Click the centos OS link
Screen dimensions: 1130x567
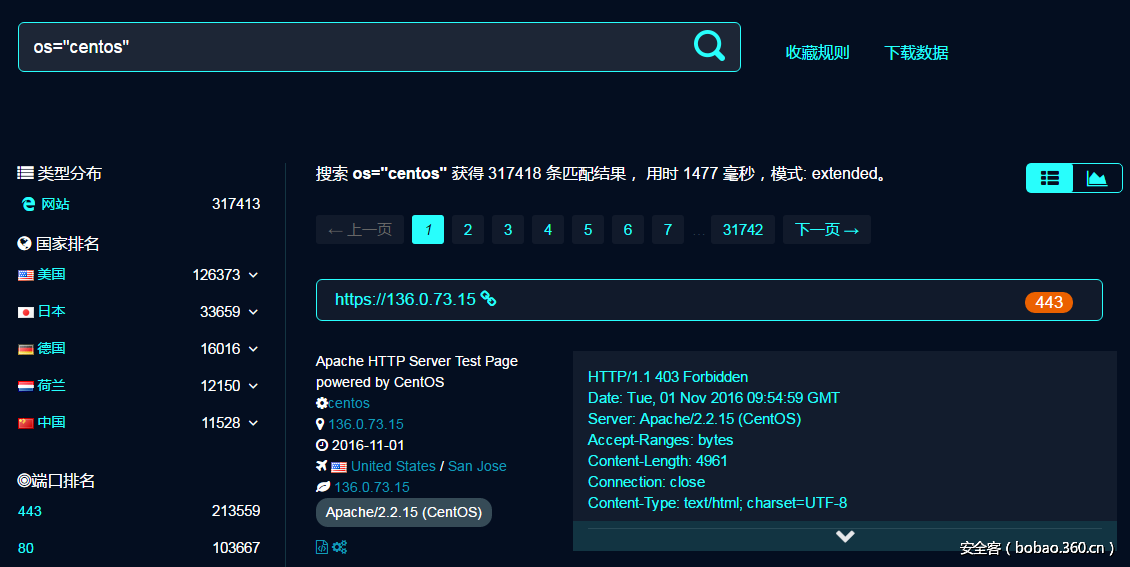(349, 403)
